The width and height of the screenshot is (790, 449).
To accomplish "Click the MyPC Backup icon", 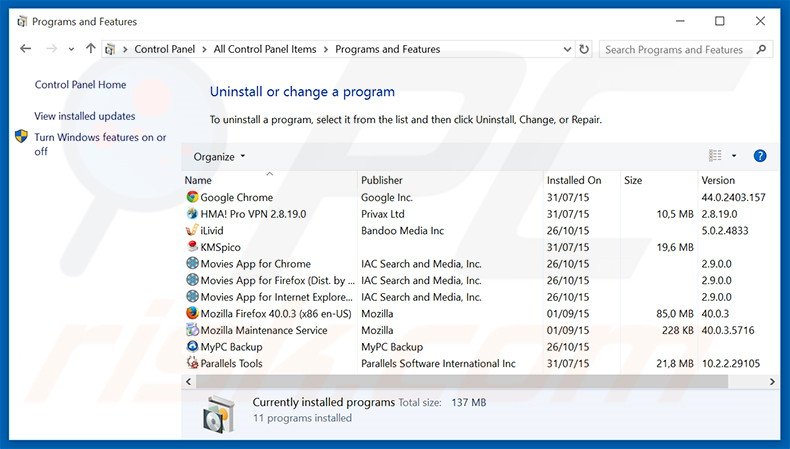I will click(192, 347).
